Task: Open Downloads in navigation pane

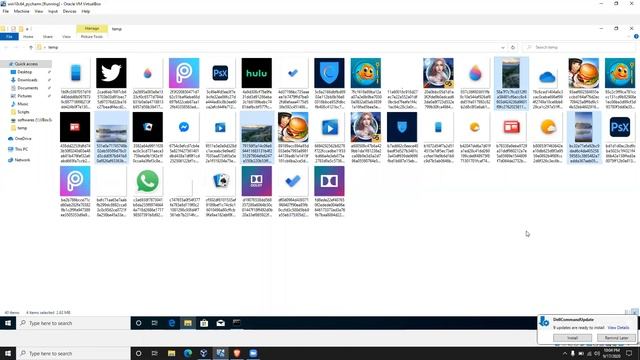Action: [x=27, y=80]
